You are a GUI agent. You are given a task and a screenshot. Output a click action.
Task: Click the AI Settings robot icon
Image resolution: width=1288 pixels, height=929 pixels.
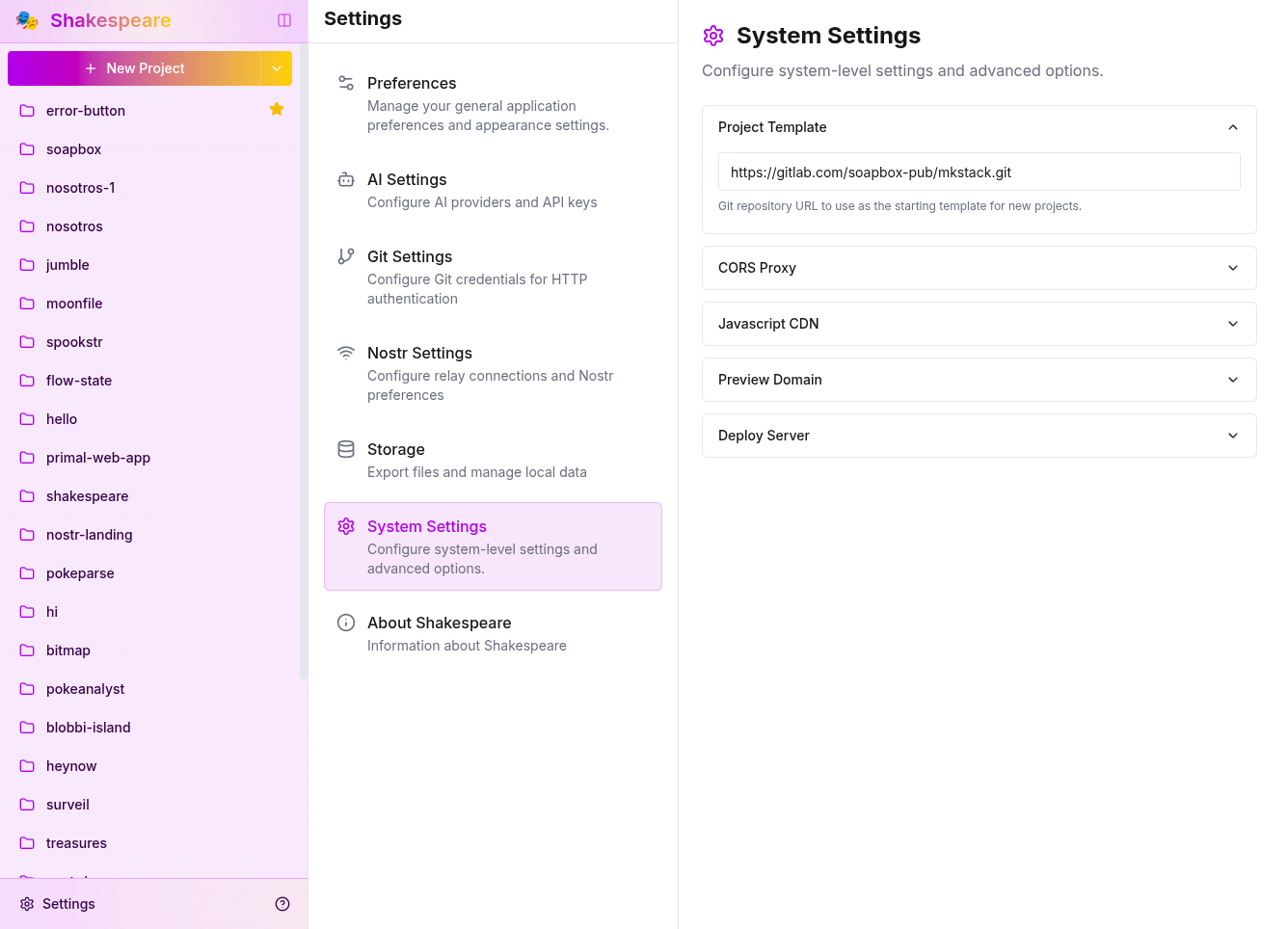346,179
